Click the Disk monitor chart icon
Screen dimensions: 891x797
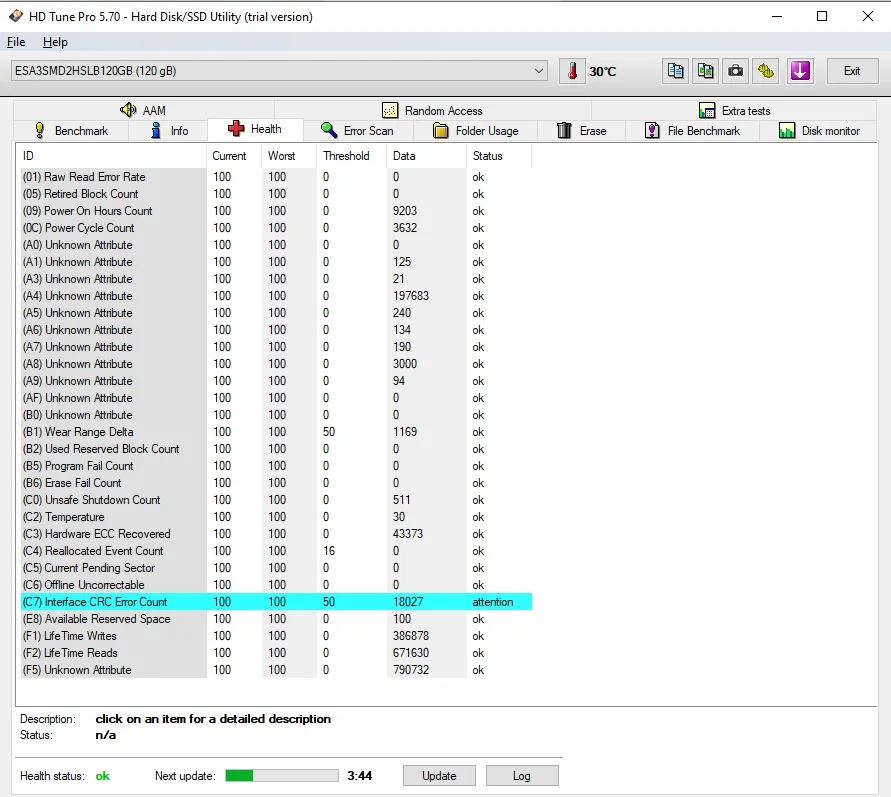[x=787, y=131]
